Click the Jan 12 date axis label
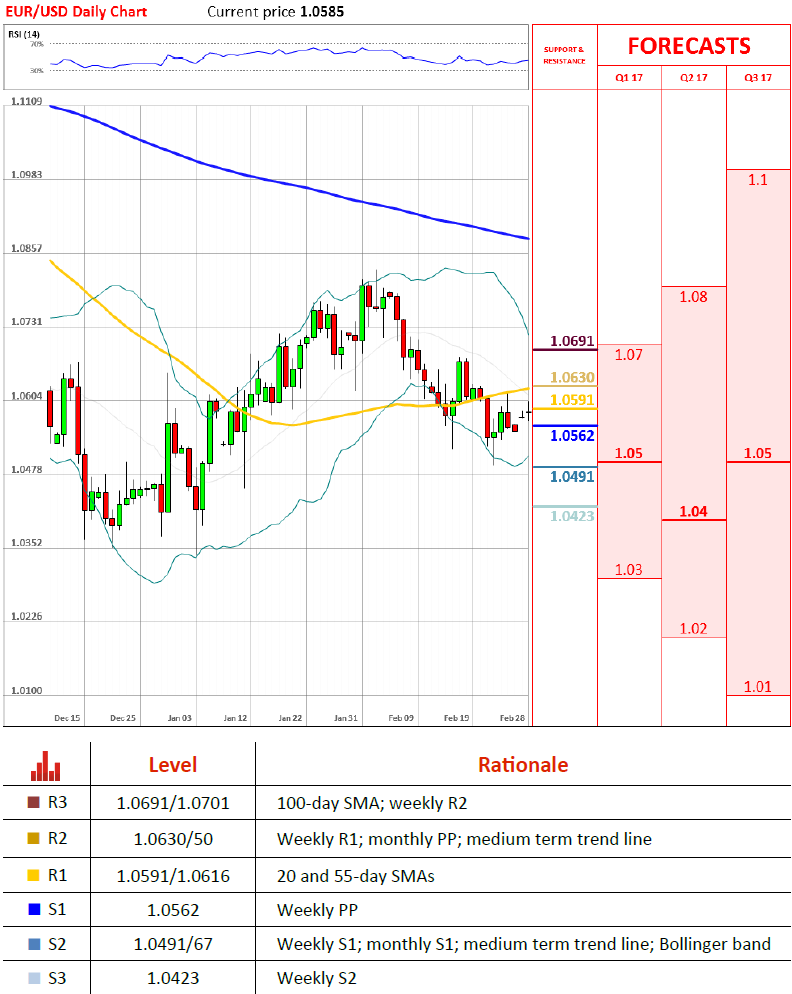 pos(235,718)
